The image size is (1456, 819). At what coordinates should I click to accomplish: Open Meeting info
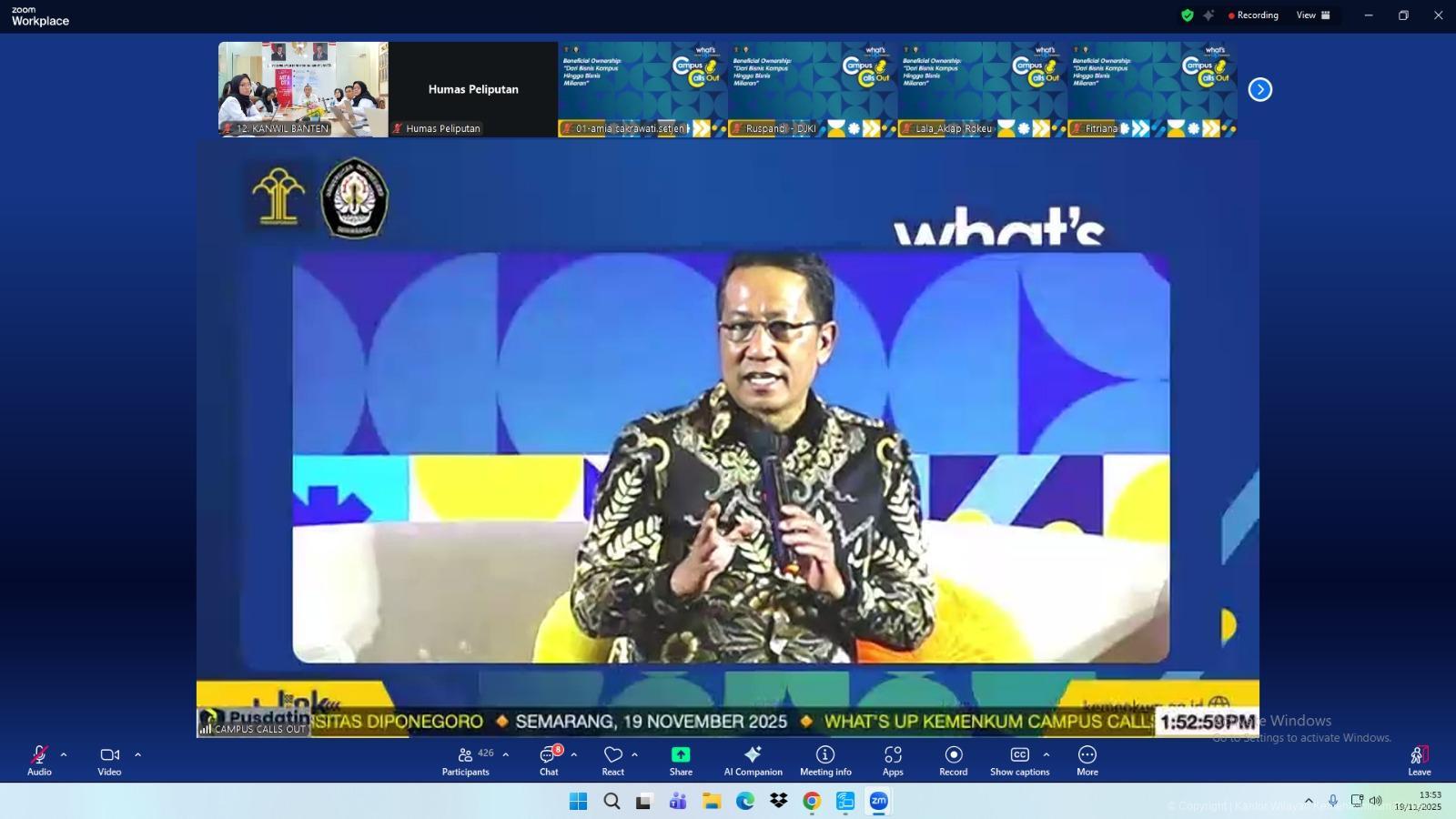[825, 761]
